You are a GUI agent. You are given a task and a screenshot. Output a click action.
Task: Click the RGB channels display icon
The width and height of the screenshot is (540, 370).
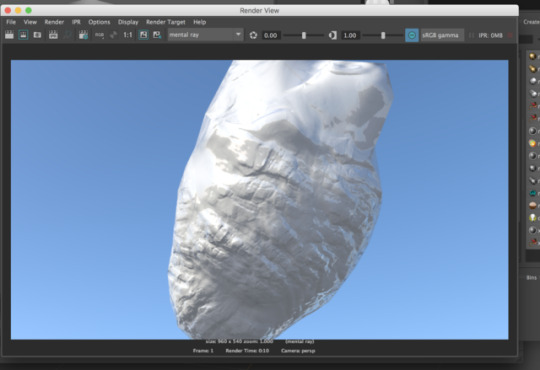(x=99, y=35)
